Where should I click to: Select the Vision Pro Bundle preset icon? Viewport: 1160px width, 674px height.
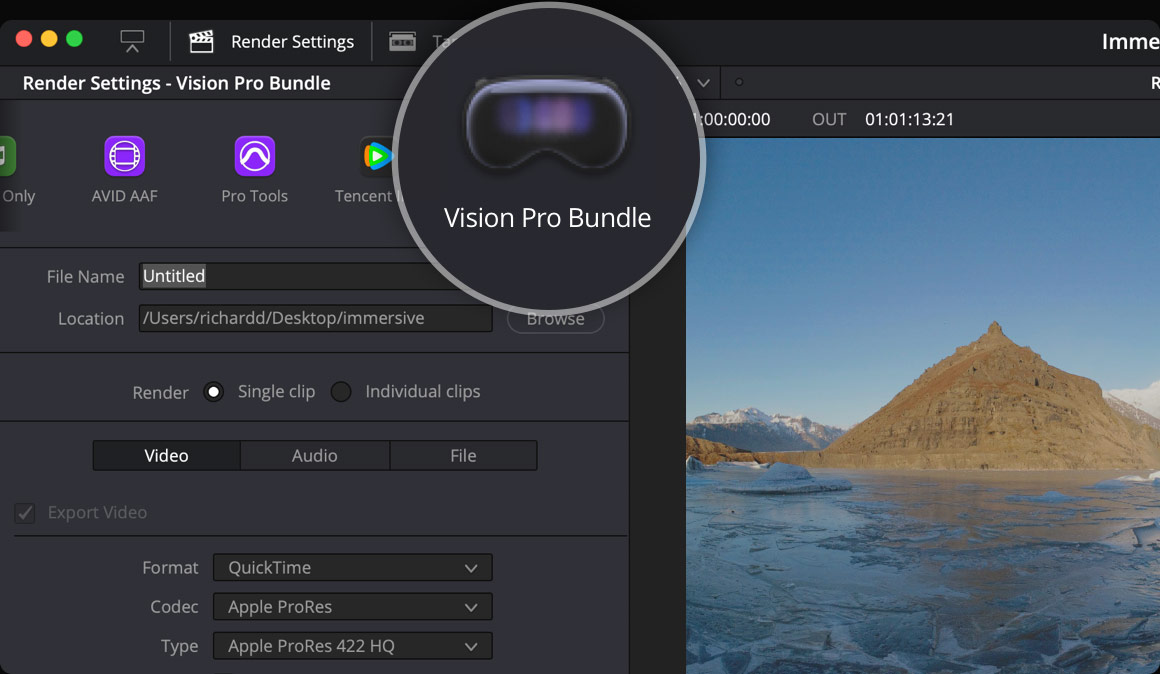click(x=547, y=123)
